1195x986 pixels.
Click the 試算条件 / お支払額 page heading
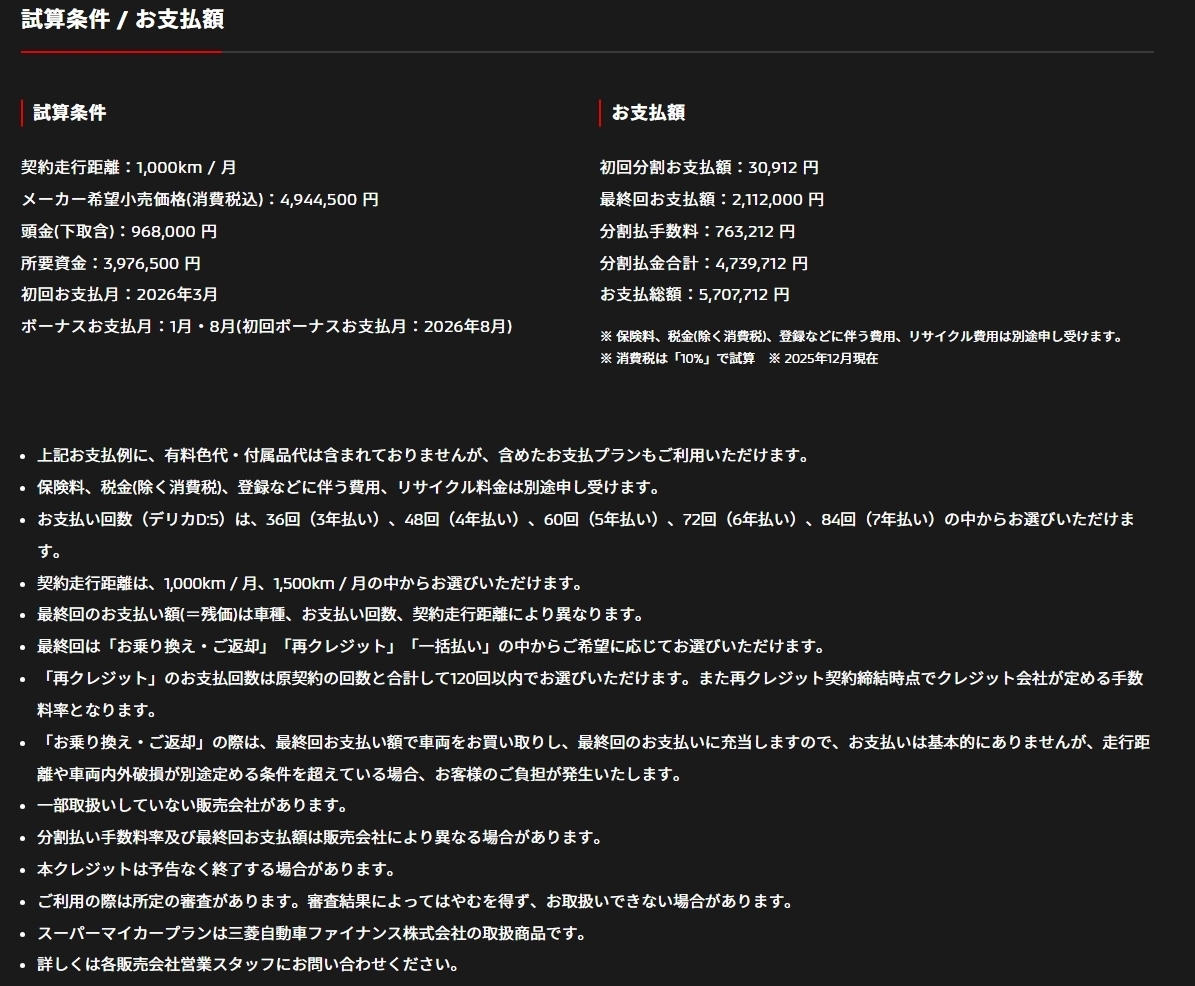[122, 20]
